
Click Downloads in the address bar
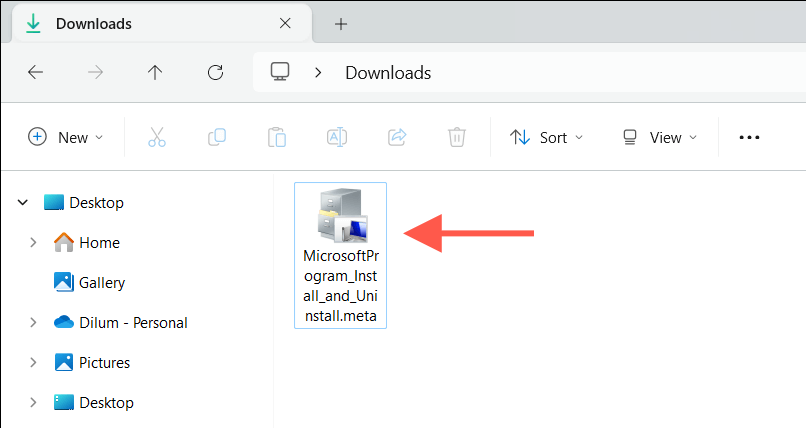coord(388,73)
